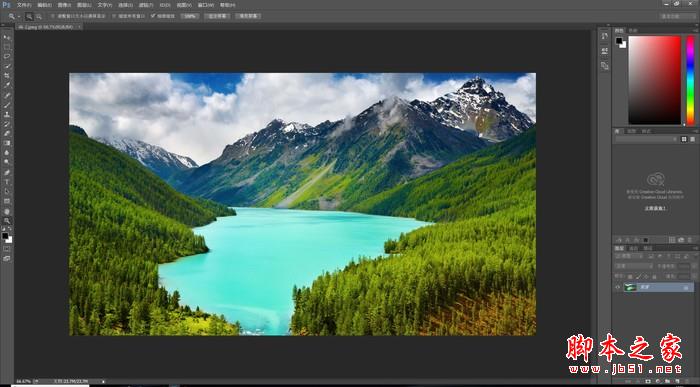Select the Move tool

click(x=7, y=37)
